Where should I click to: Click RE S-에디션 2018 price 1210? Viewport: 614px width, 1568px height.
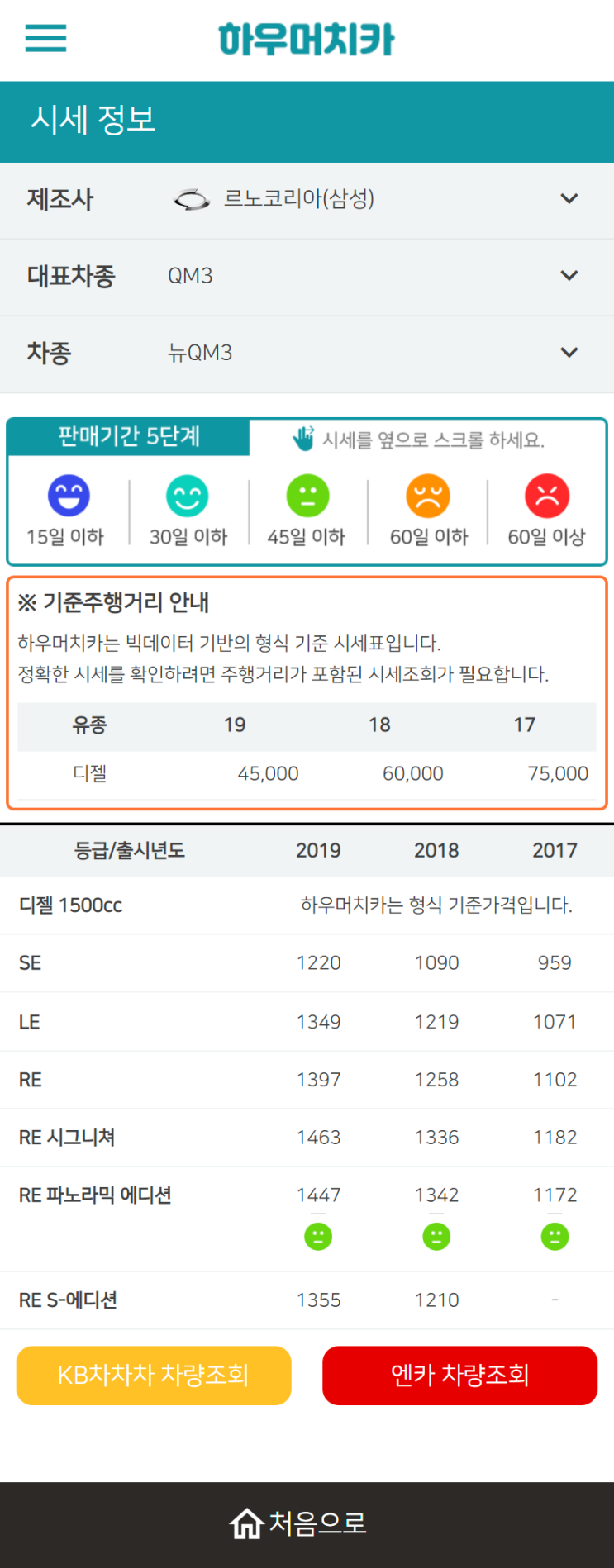pos(436,1300)
